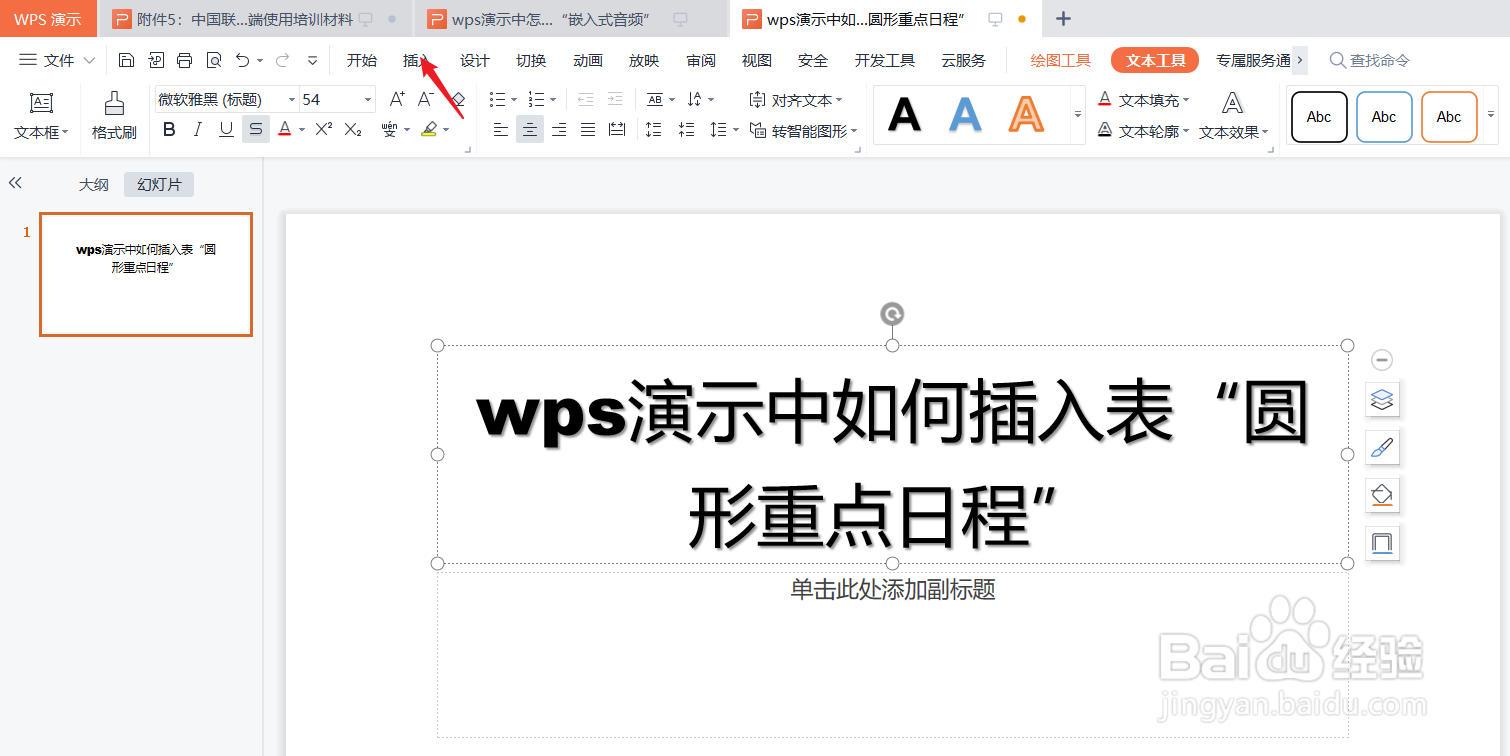Decrease font size with A- icon

pyautogui.click(x=426, y=99)
